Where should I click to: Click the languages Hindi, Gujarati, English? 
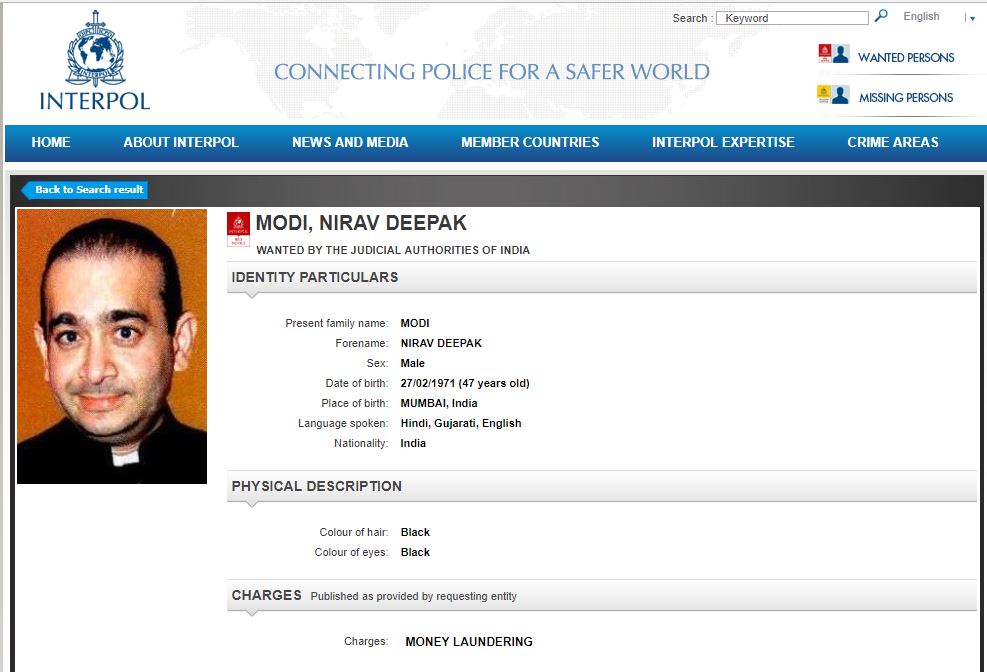click(x=461, y=423)
